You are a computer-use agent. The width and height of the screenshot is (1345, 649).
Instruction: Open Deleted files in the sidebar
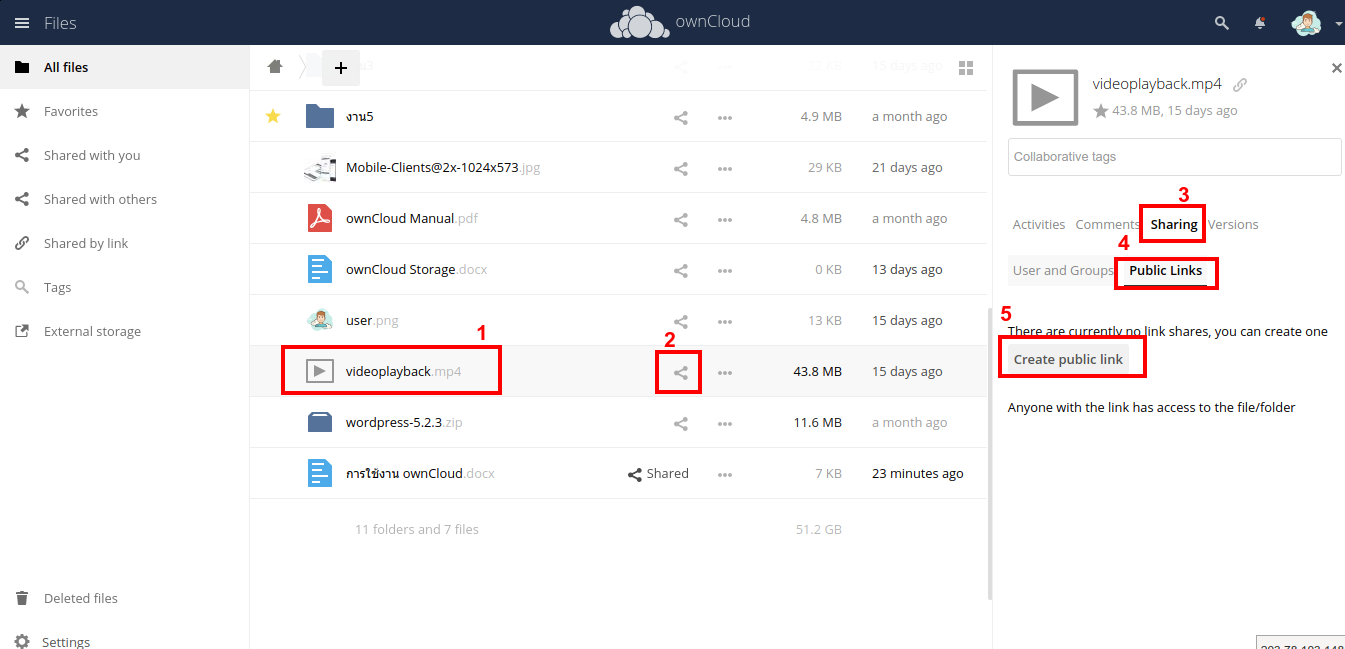80,599
